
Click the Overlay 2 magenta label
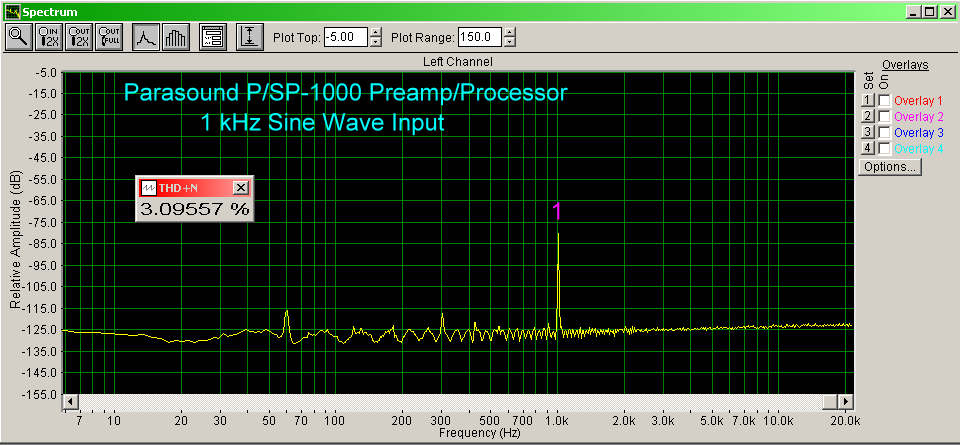pos(919,116)
